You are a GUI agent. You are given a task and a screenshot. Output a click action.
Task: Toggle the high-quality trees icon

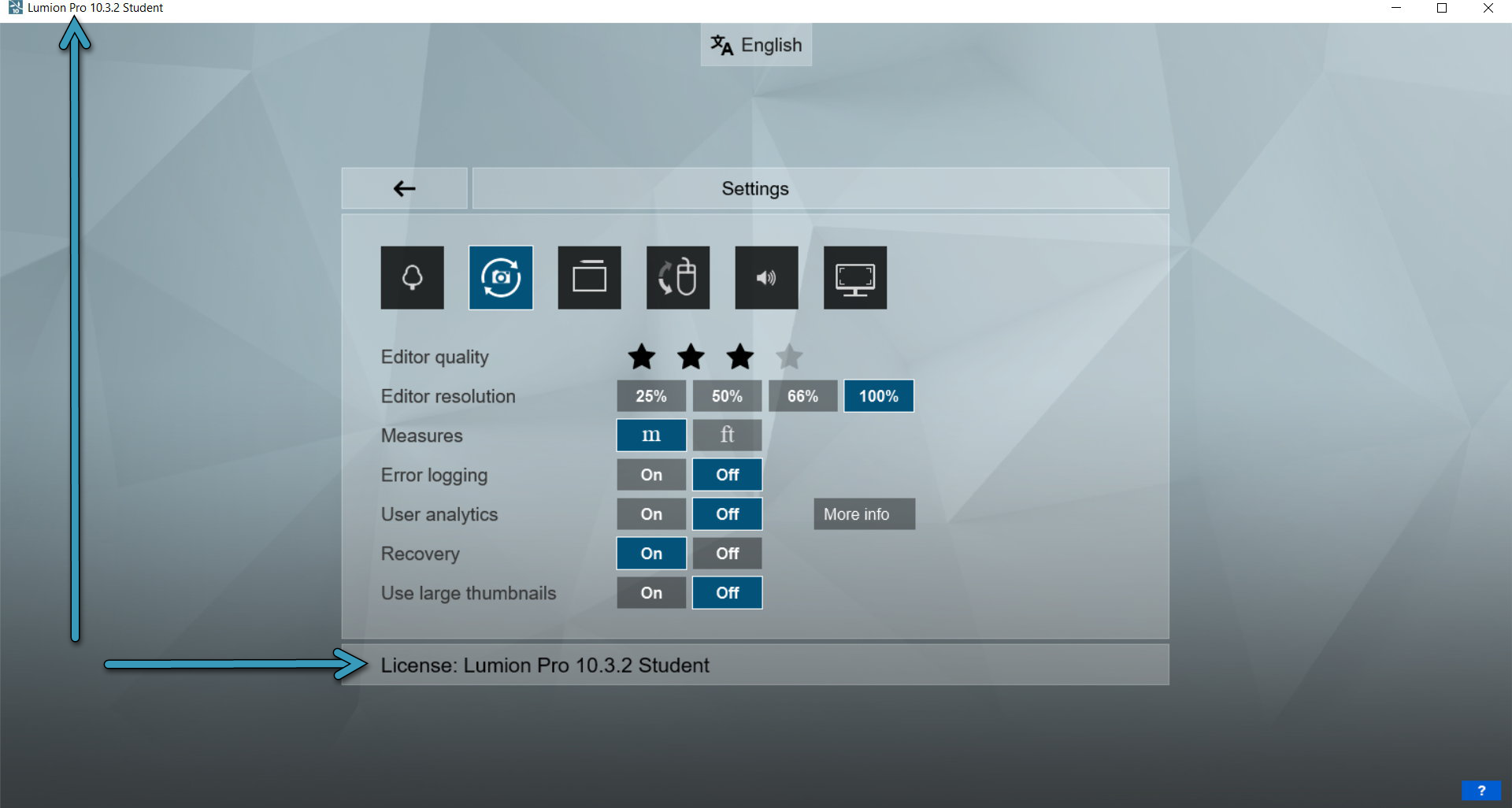click(412, 278)
